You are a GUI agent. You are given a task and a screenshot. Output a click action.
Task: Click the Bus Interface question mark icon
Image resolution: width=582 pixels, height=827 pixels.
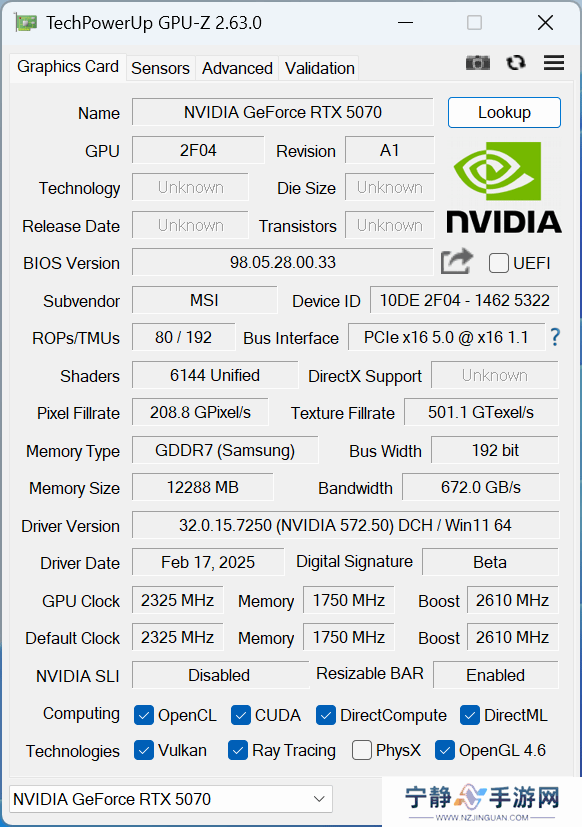point(555,337)
